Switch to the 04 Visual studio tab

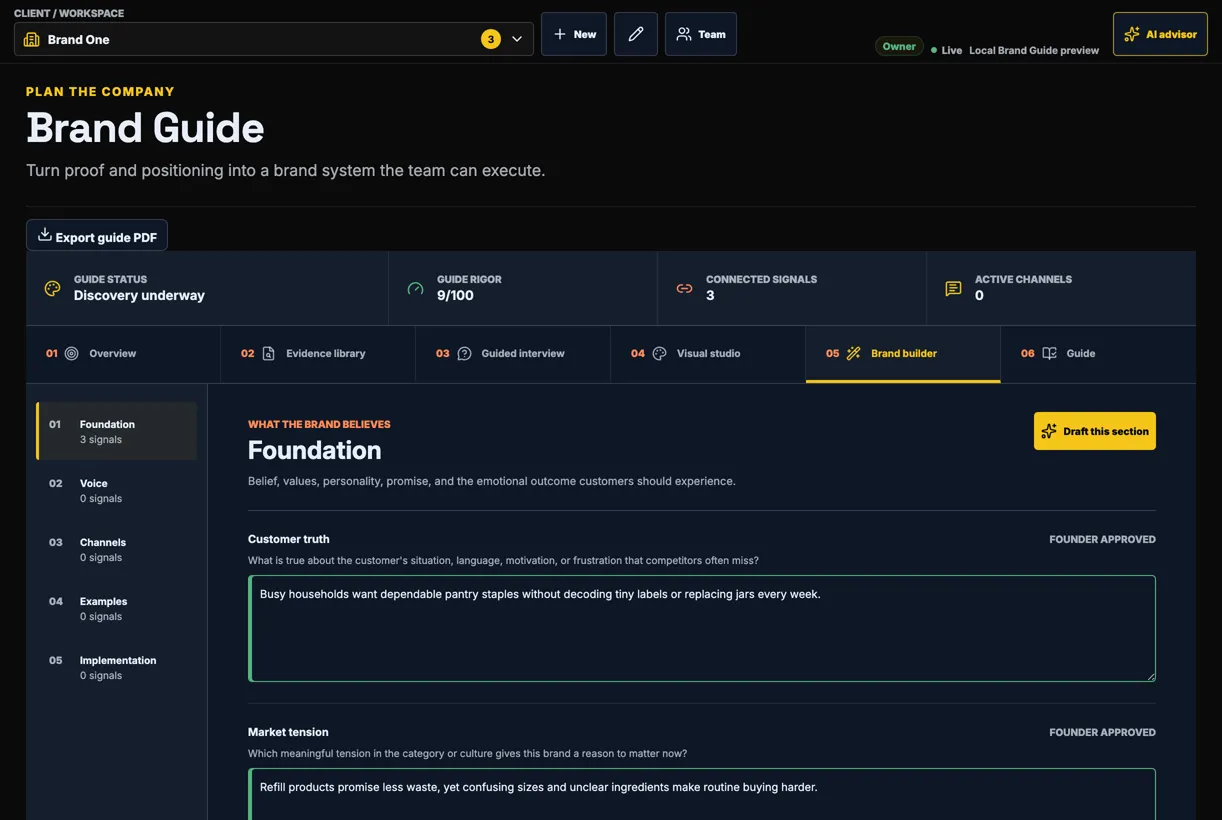(x=708, y=354)
